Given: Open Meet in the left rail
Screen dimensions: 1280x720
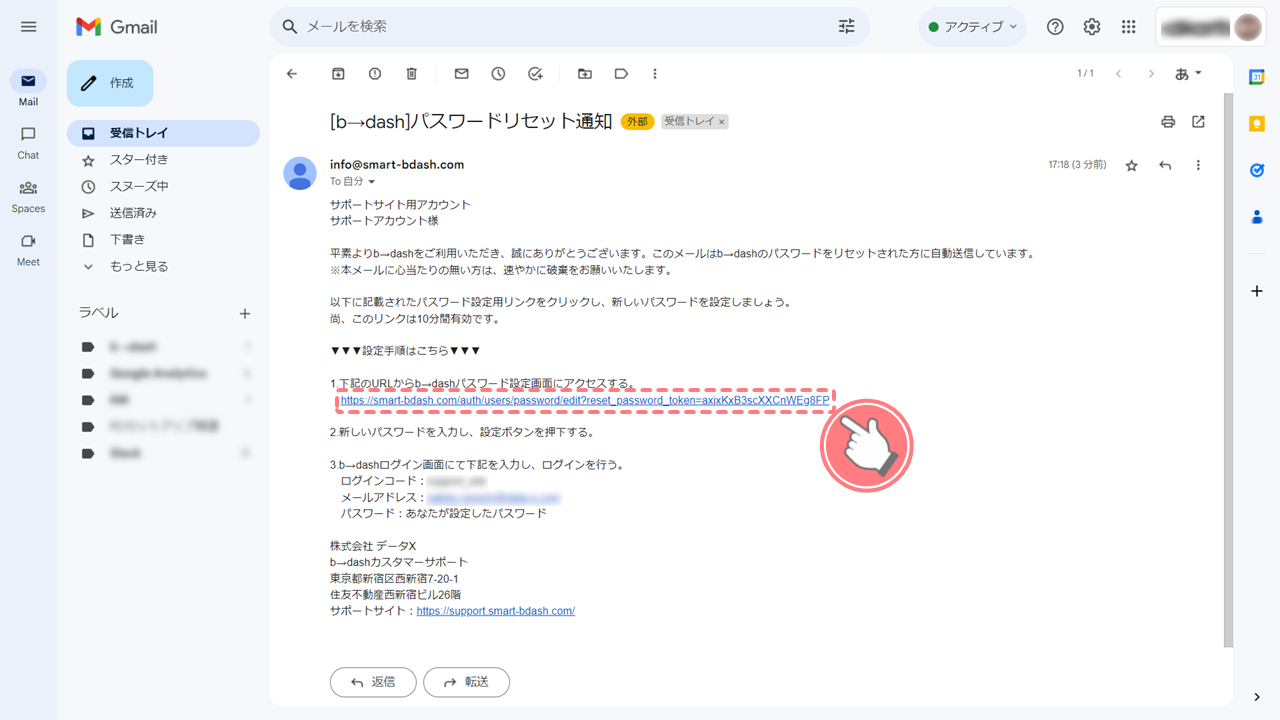Looking at the screenshot, I should coord(28,249).
